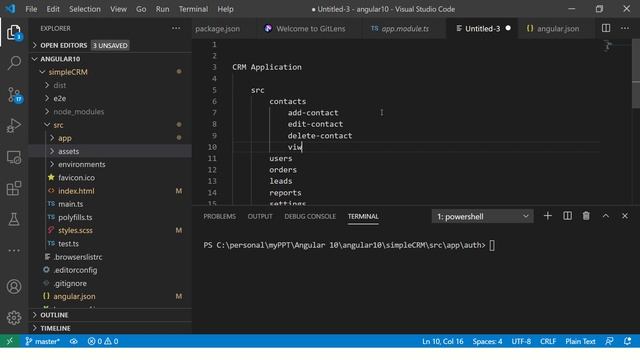Maximize the panel size with caret icon
The image size is (640, 360).
tap(606, 216)
